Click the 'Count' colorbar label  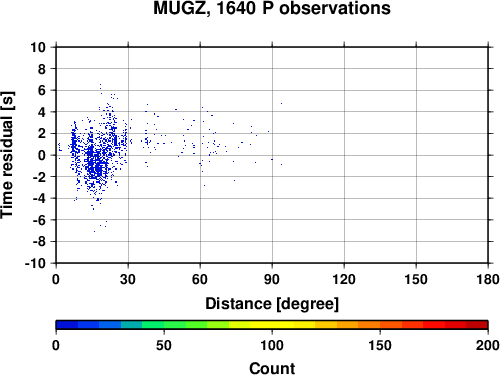pyautogui.click(x=272, y=368)
